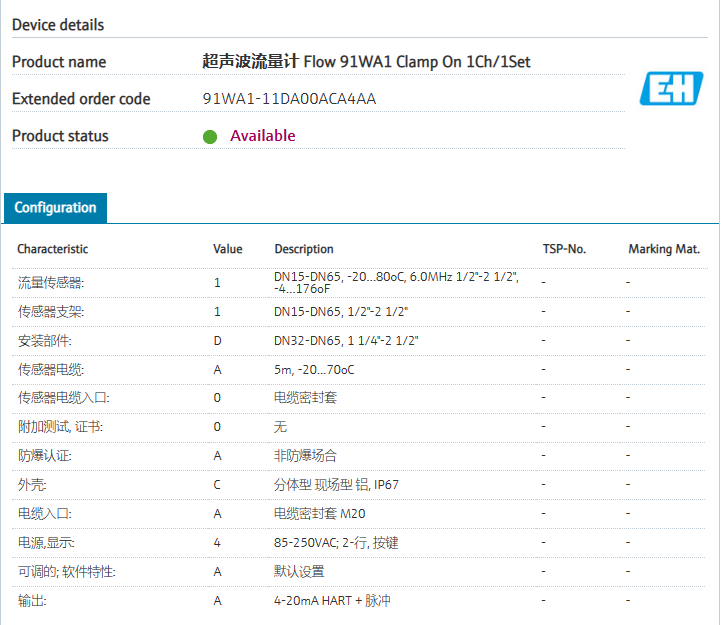Open the Configuration tab

point(56,208)
